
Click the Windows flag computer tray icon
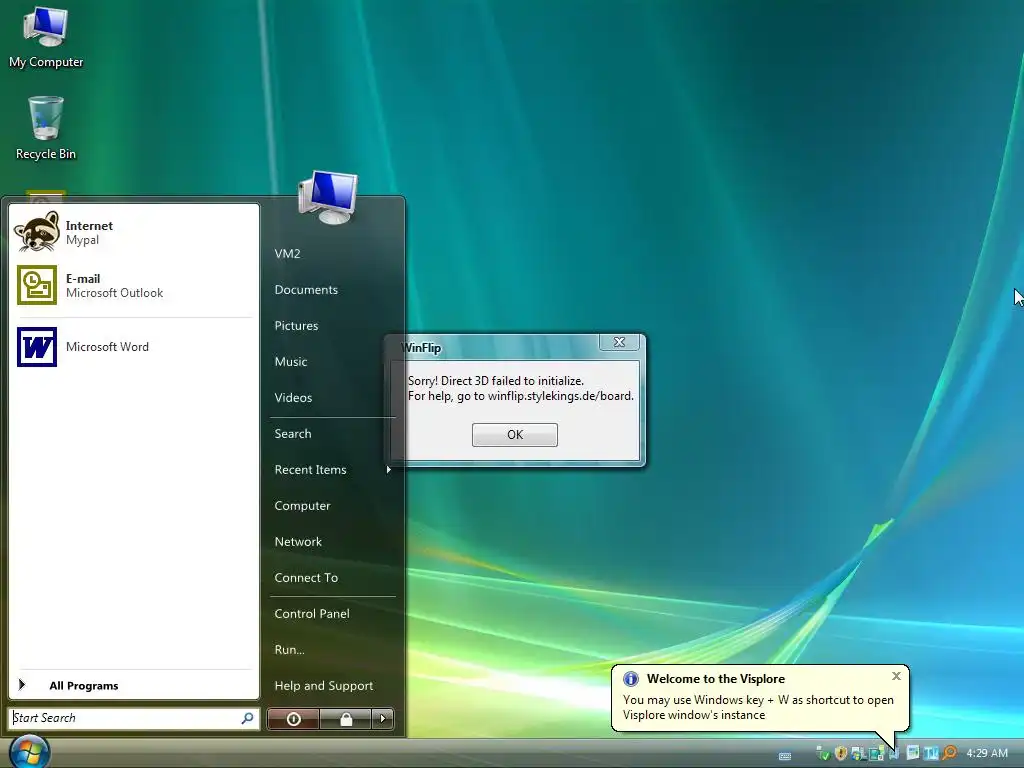(x=858, y=754)
